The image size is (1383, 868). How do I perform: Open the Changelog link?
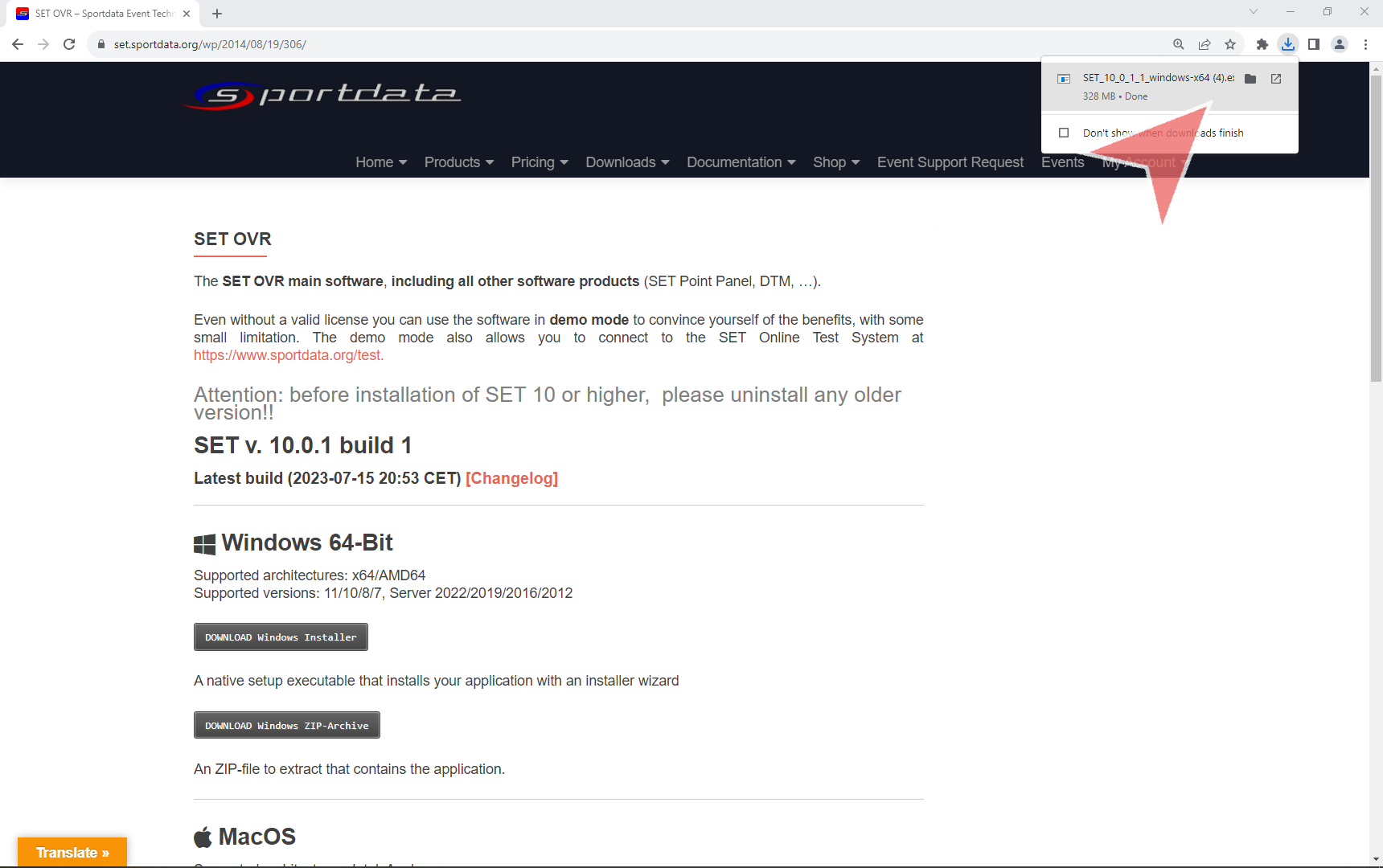click(x=511, y=478)
